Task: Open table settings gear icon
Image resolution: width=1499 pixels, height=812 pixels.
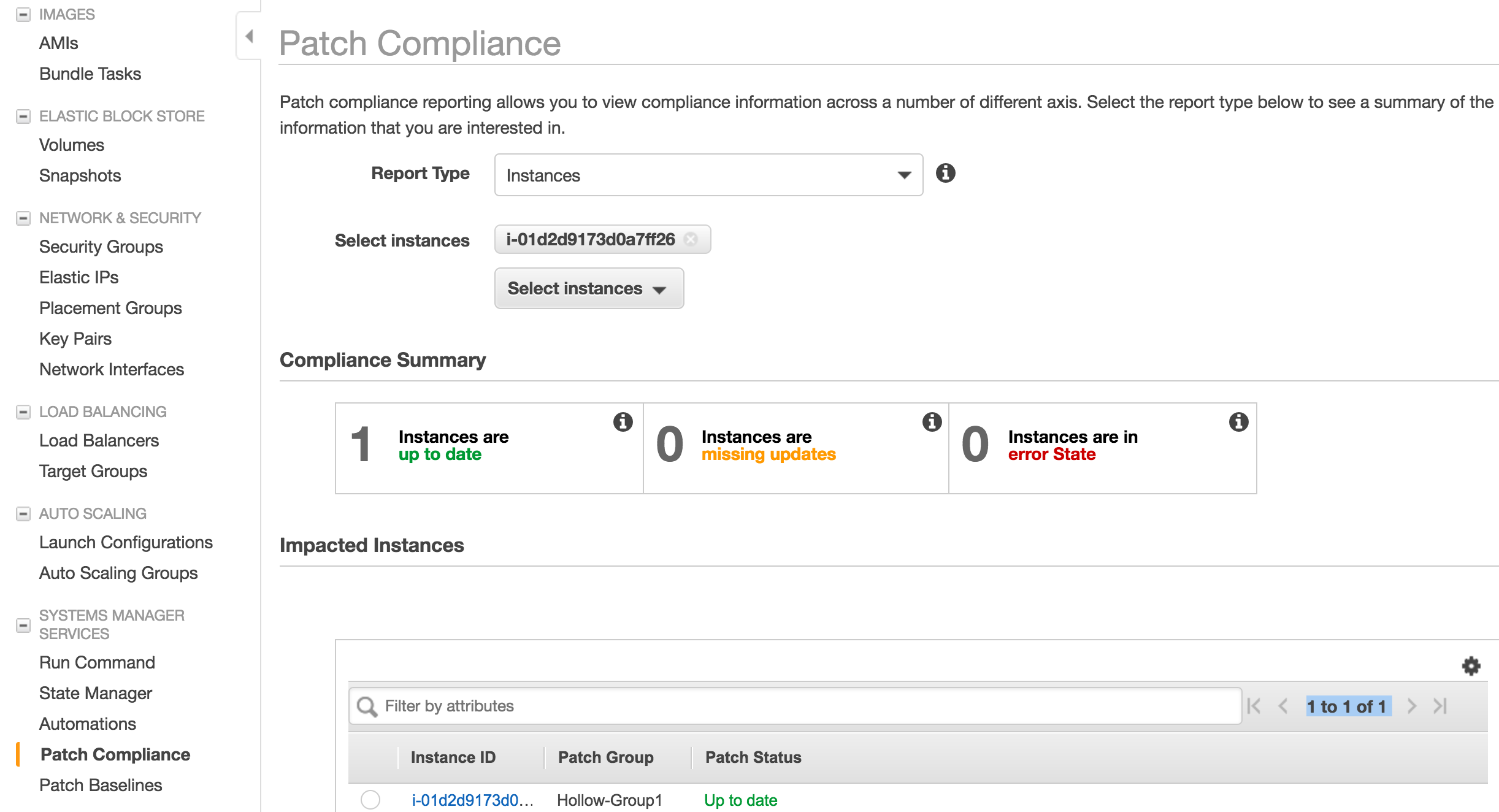Action: tap(1471, 666)
